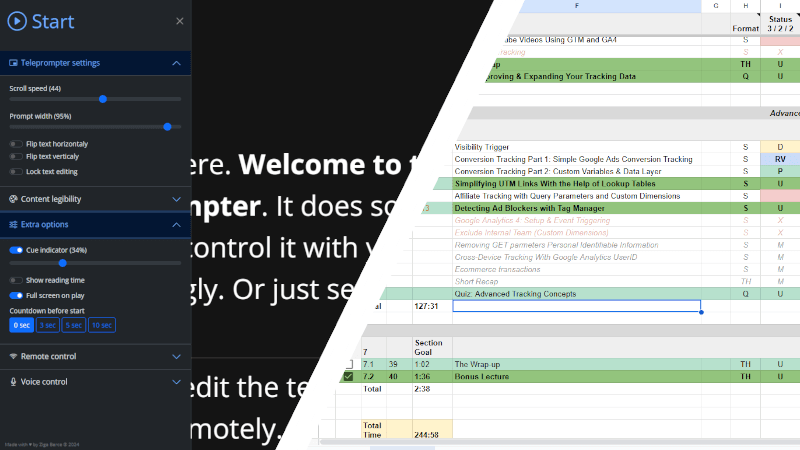The width and height of the screenshot is (800, 450).
Task: Expand the Voice control section chevron
Action: click(x=176, y=382)
